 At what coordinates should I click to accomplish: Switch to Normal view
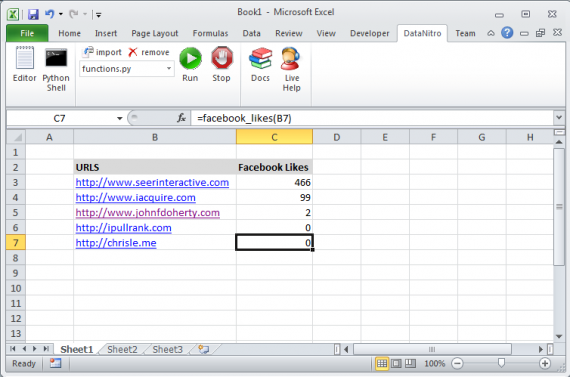coord(382,363)
